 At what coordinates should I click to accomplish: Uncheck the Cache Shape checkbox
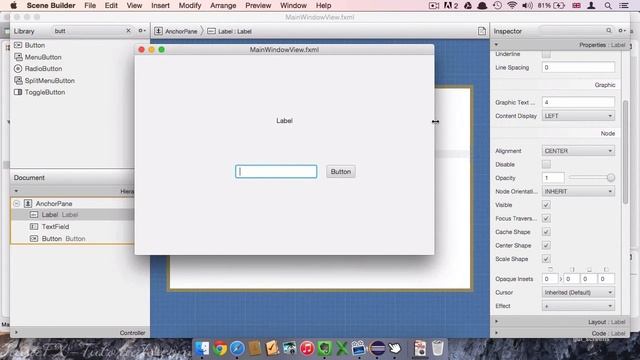(546, 232)
